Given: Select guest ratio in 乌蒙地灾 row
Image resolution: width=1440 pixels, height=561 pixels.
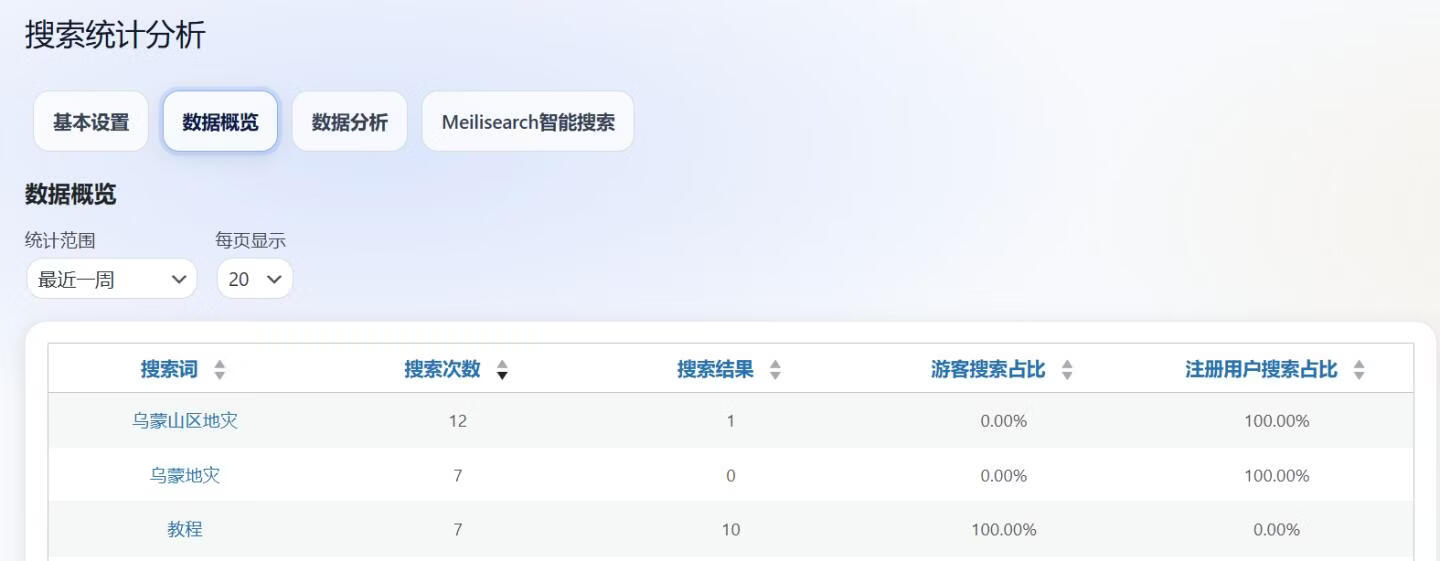Looking at the screenshot, I should point(1004,476).
